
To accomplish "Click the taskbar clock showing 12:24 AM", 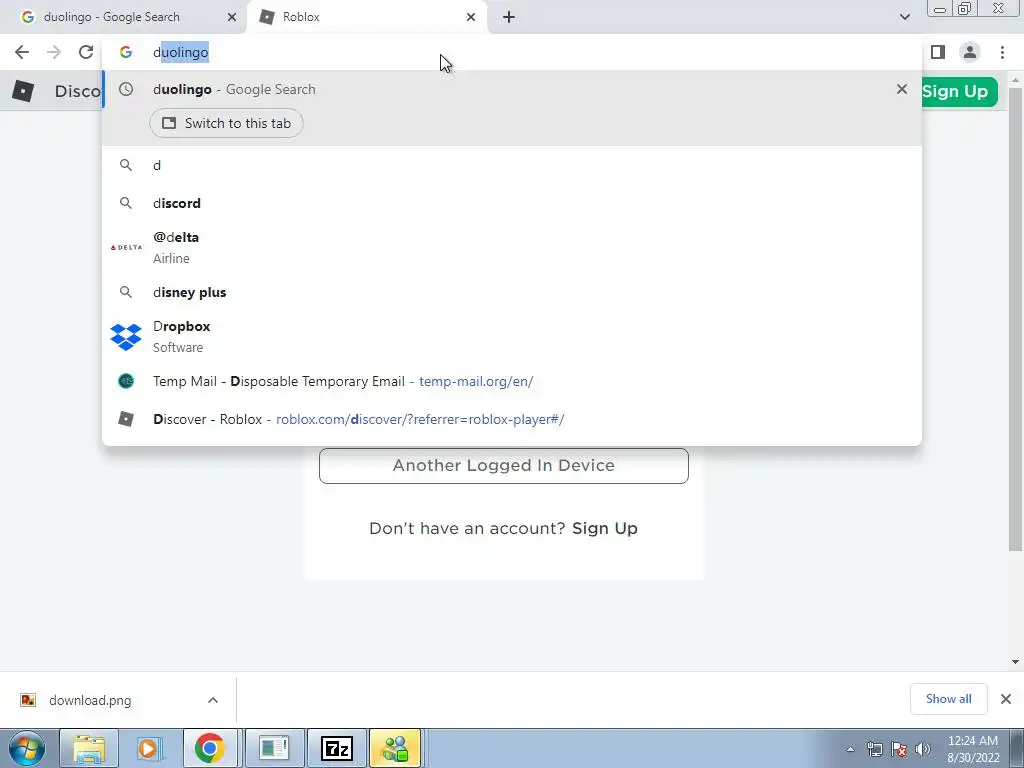I will pyautogui.click(x=973, y=749).
